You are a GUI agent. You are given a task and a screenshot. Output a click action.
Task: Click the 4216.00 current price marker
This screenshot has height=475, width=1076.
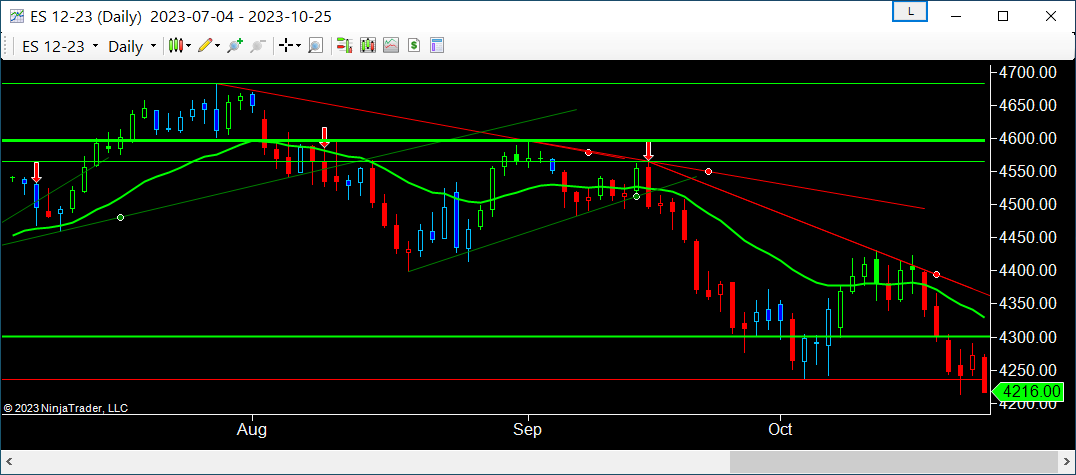click(x=1027, y=392)
